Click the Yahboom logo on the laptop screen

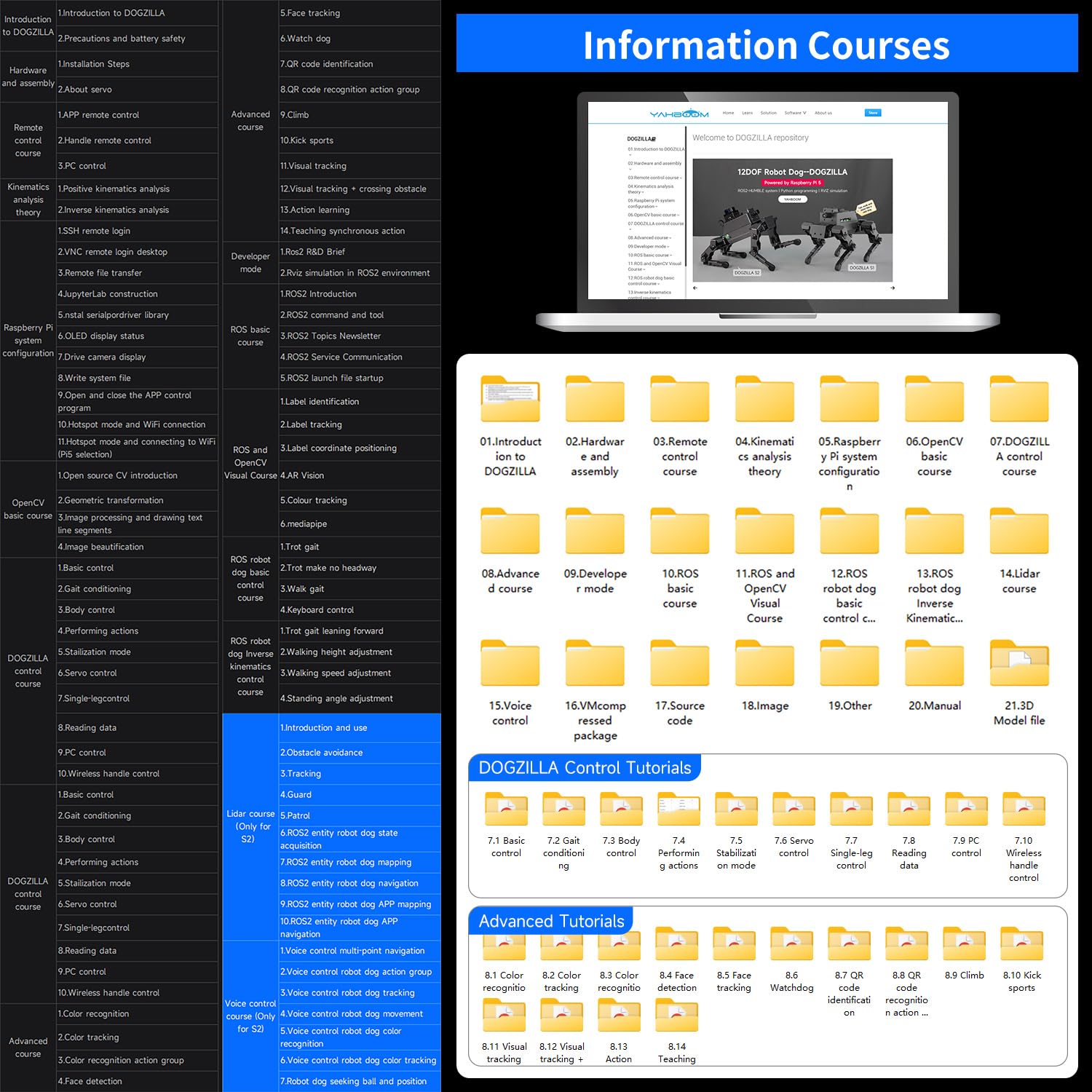(x=678, y=114)
